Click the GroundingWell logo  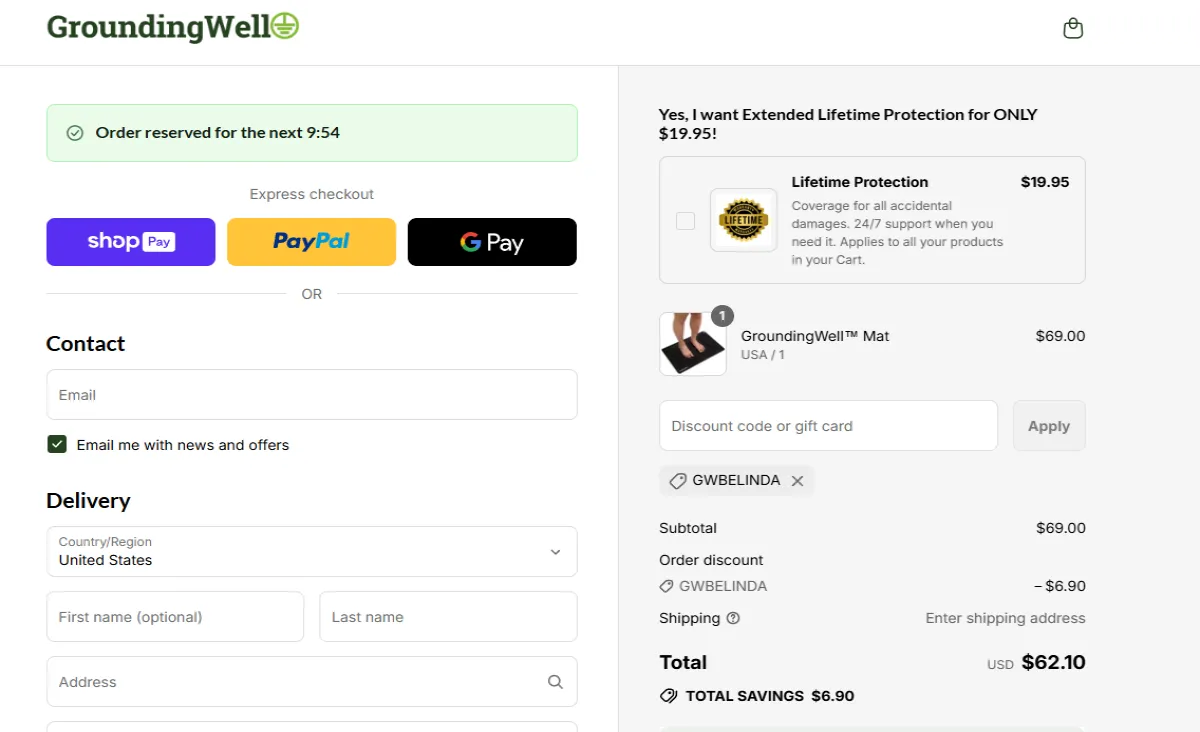(x=160, y=27)
